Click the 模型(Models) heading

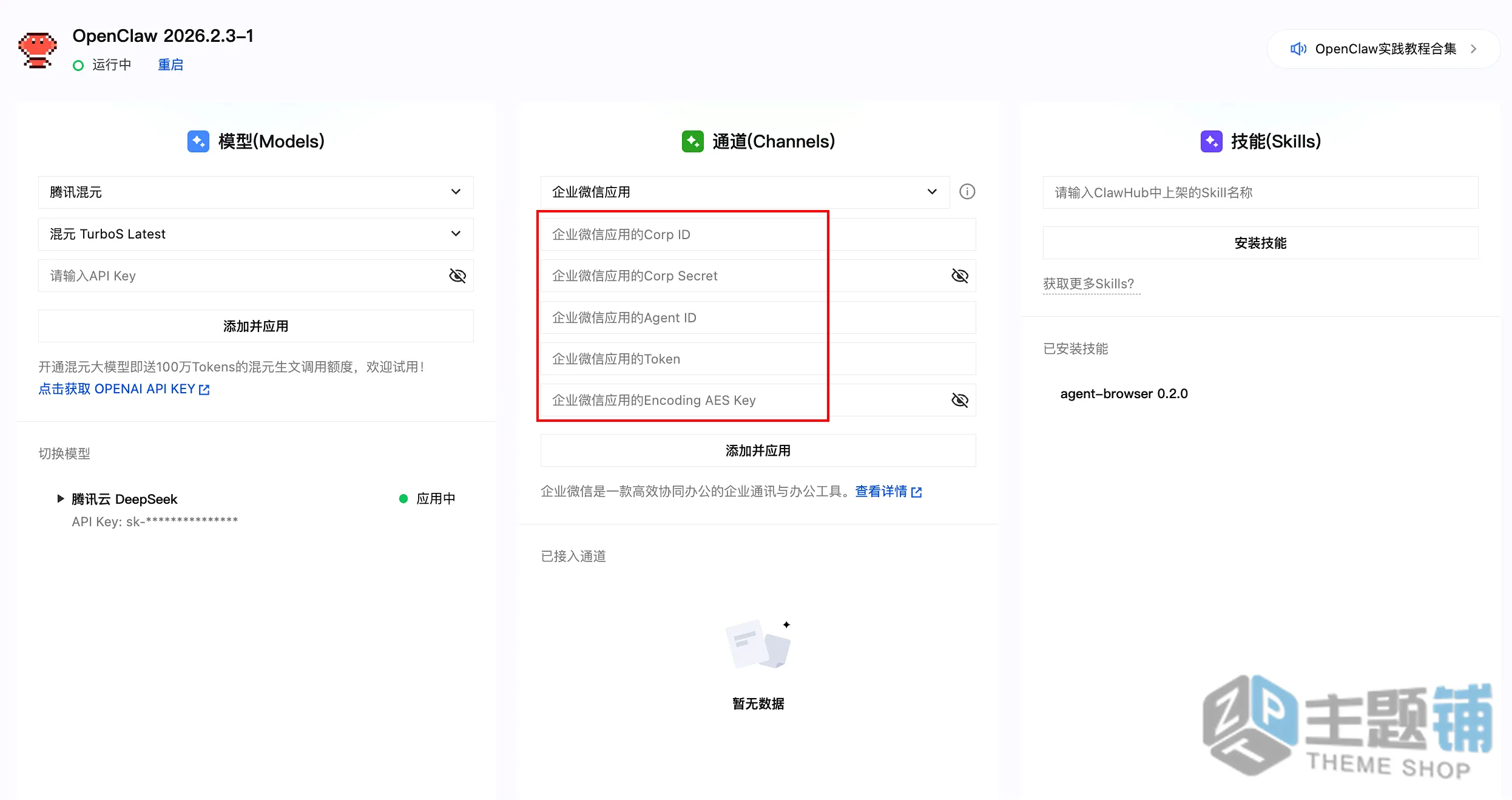[271, 141]
